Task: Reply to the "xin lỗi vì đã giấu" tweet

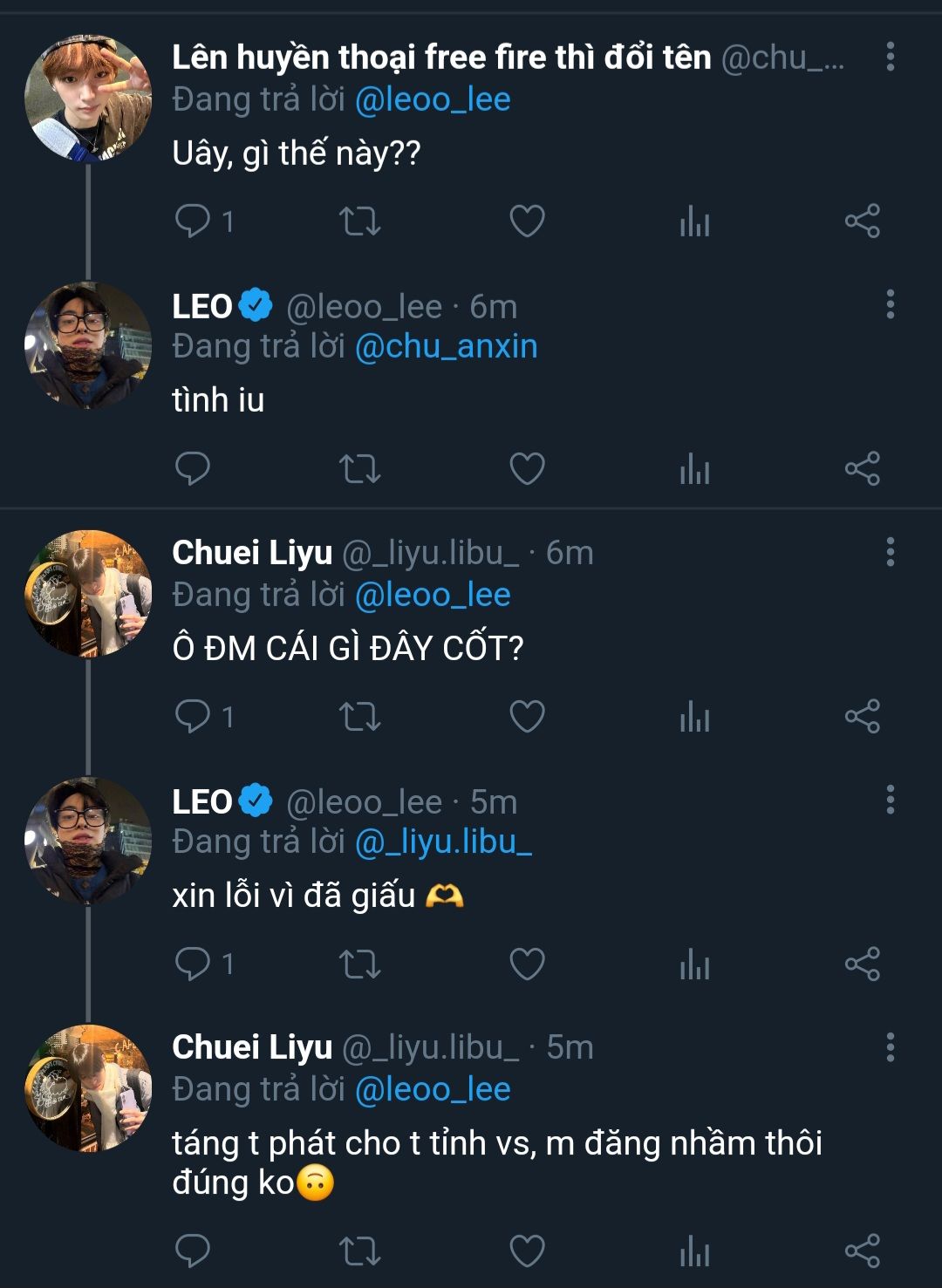Action: pos(193,964)
